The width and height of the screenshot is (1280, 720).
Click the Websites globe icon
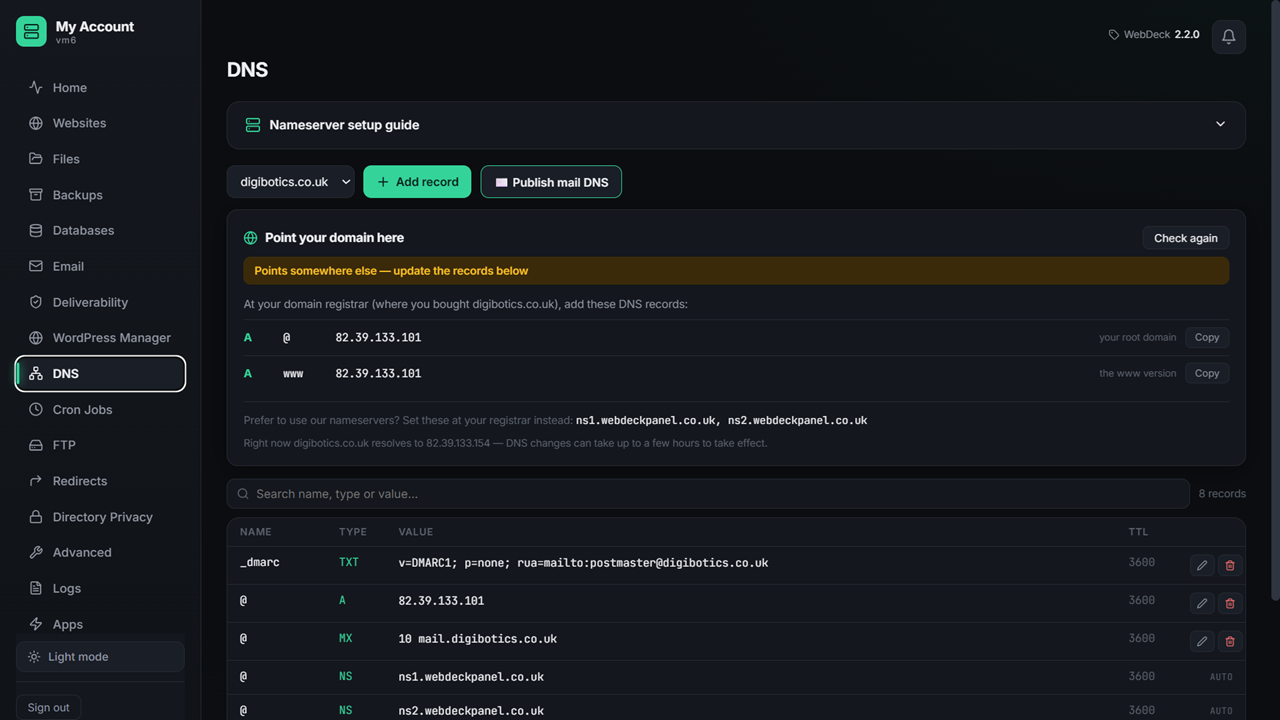(x=36, y=123)
